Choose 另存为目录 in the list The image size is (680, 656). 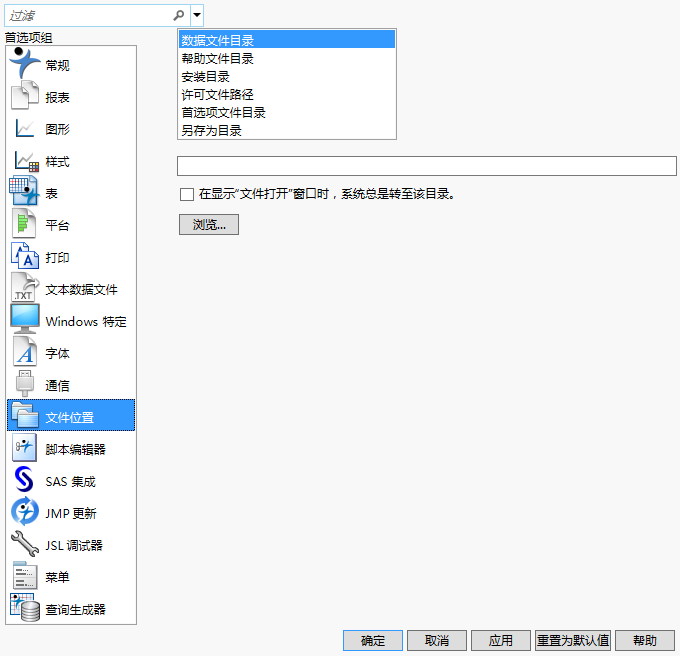point(287,131)
